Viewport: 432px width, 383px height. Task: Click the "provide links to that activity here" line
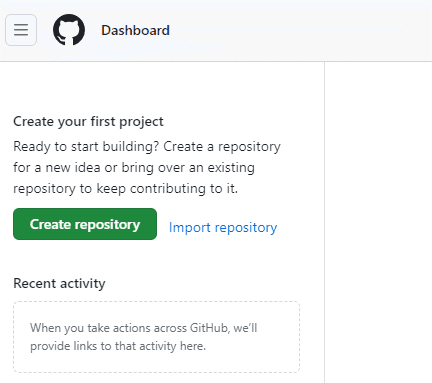(118, 346)
